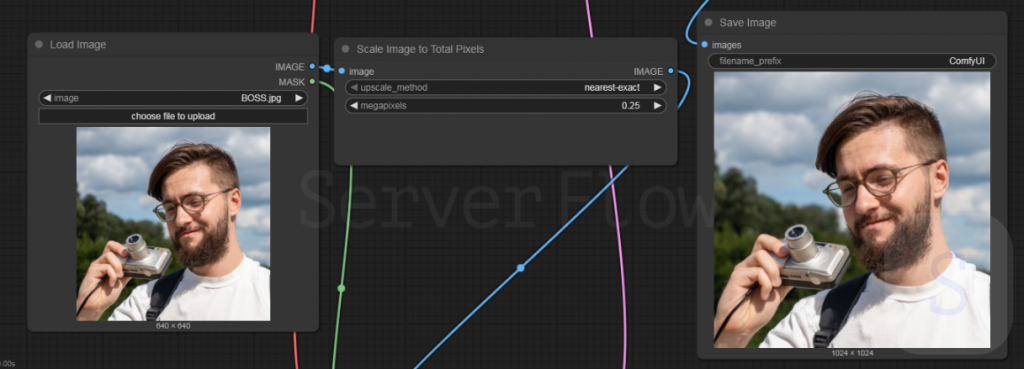Switch upscale_method to next option with right arrow
Screen dimensions: 1024x369
pyautogui.click(x=658, y=88)
